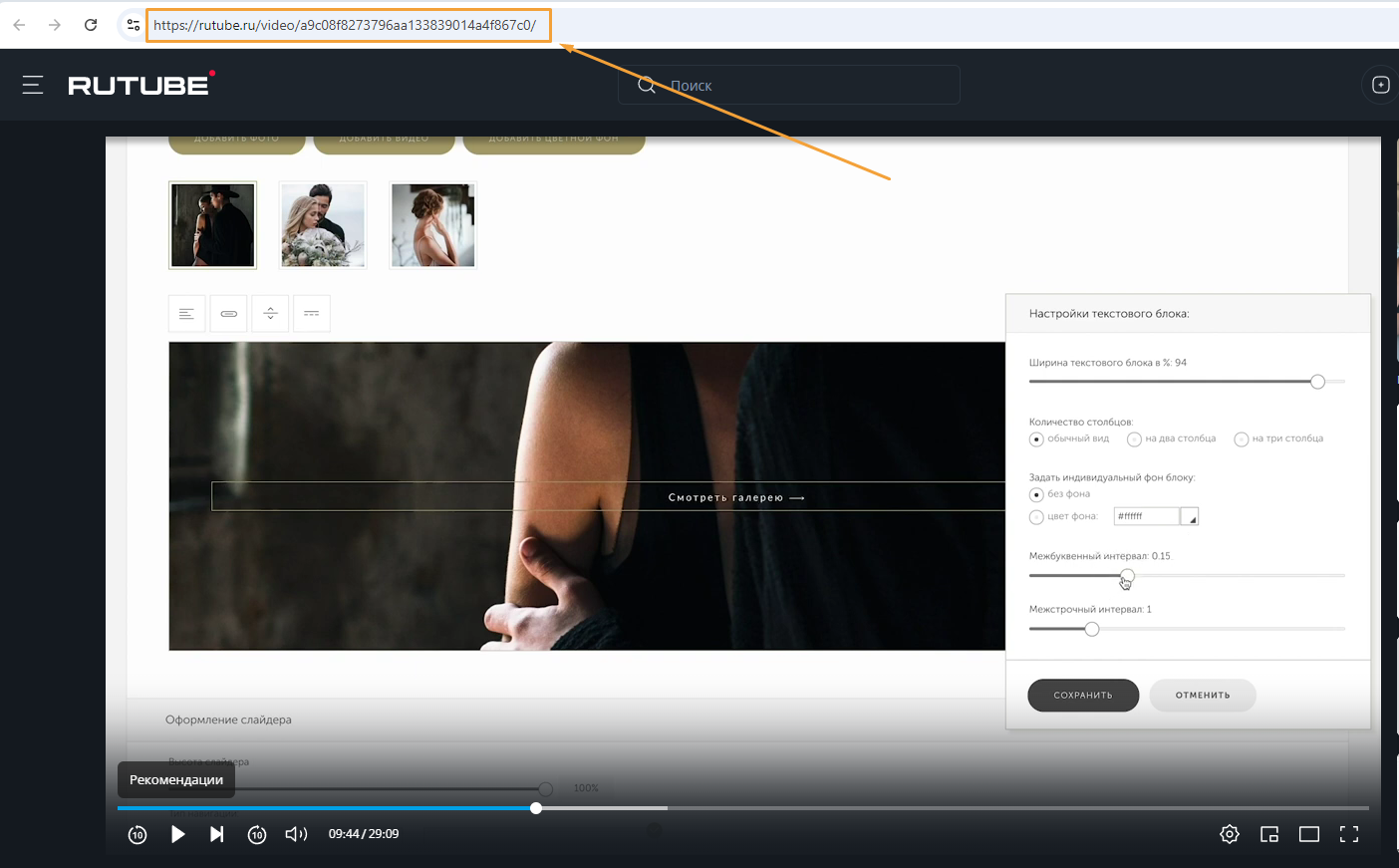Viewport: 1399px width, 868px height.
Task: Enter fullscreen mode
Action: pyautogui.click(x=1349, y=834)
